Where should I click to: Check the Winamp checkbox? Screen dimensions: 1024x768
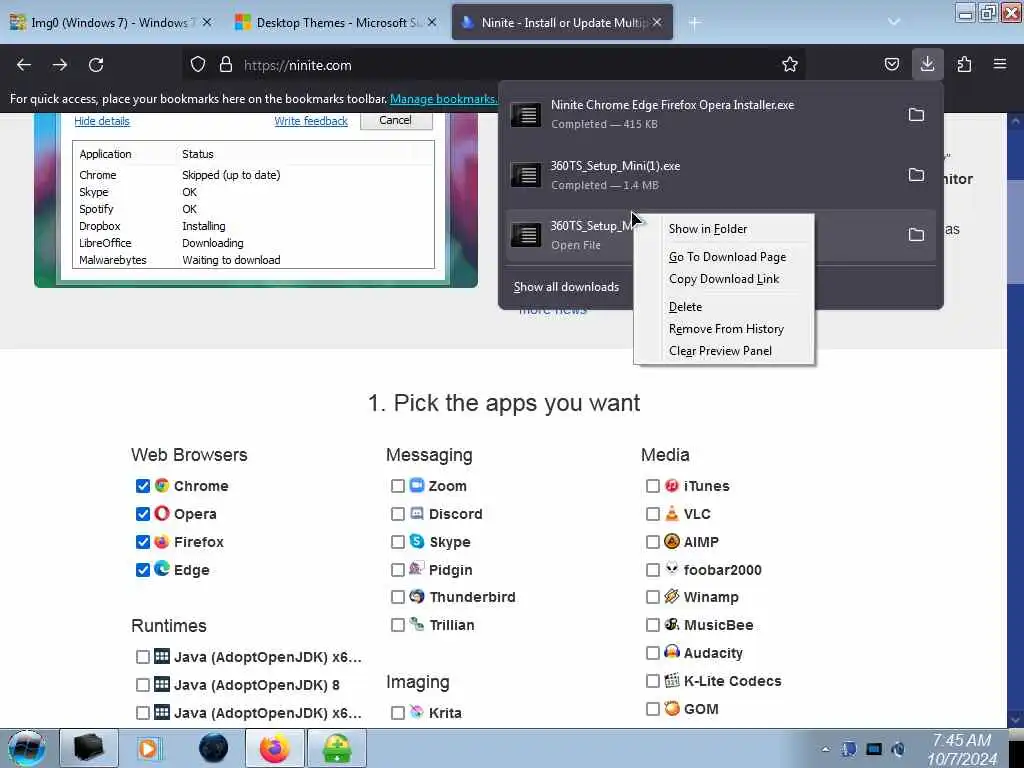[652, 597]
